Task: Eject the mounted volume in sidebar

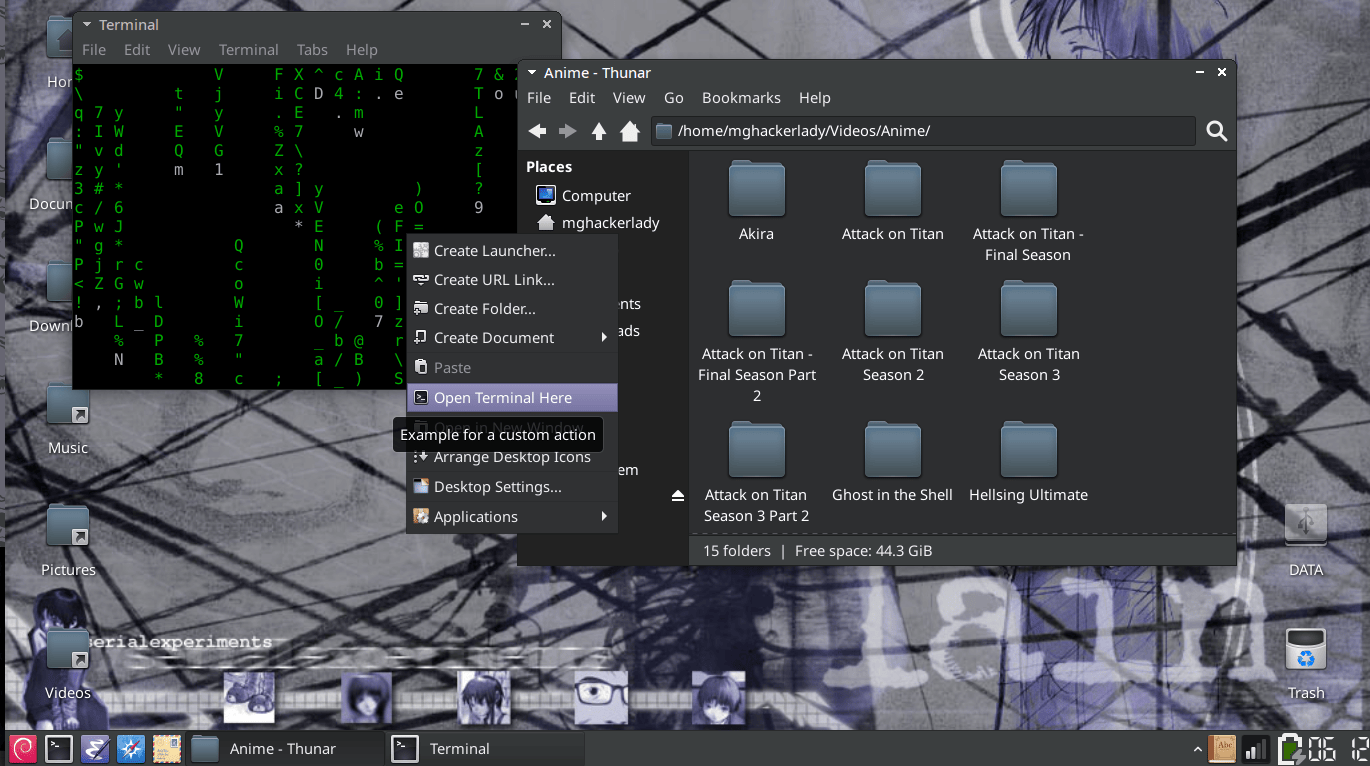Action: coord(677,496)
